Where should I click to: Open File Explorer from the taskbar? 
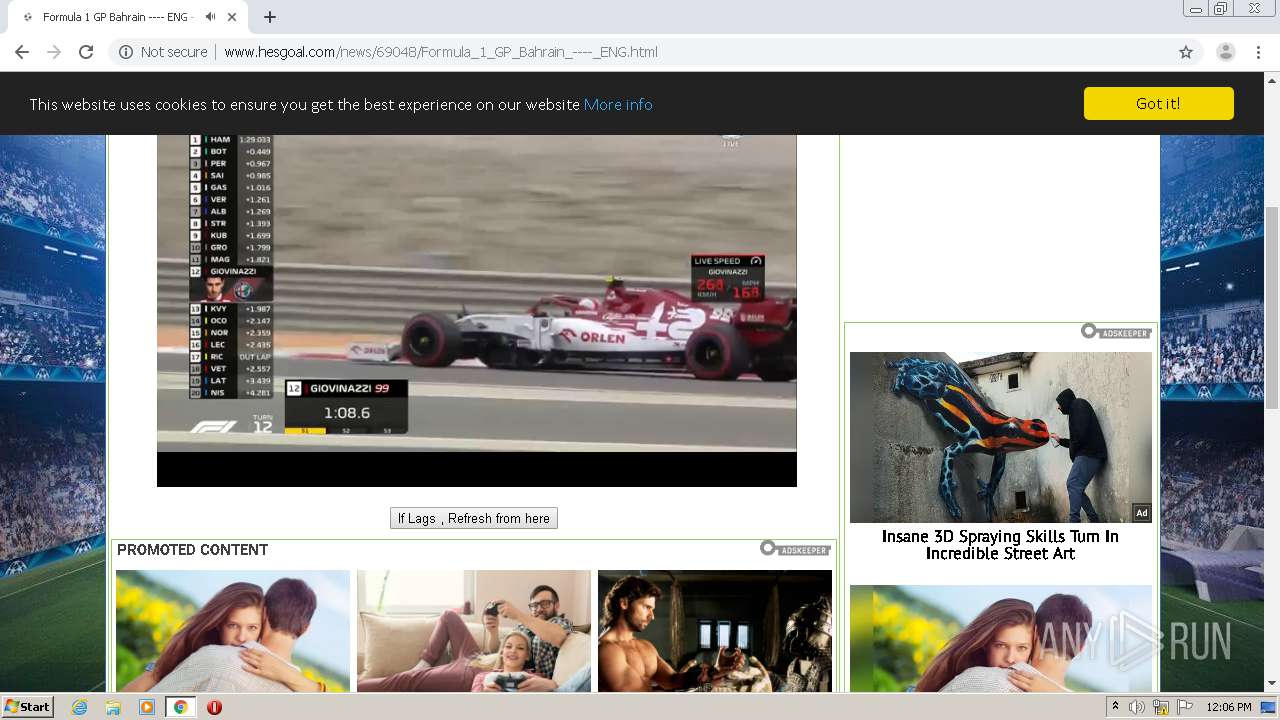(113, 707)
